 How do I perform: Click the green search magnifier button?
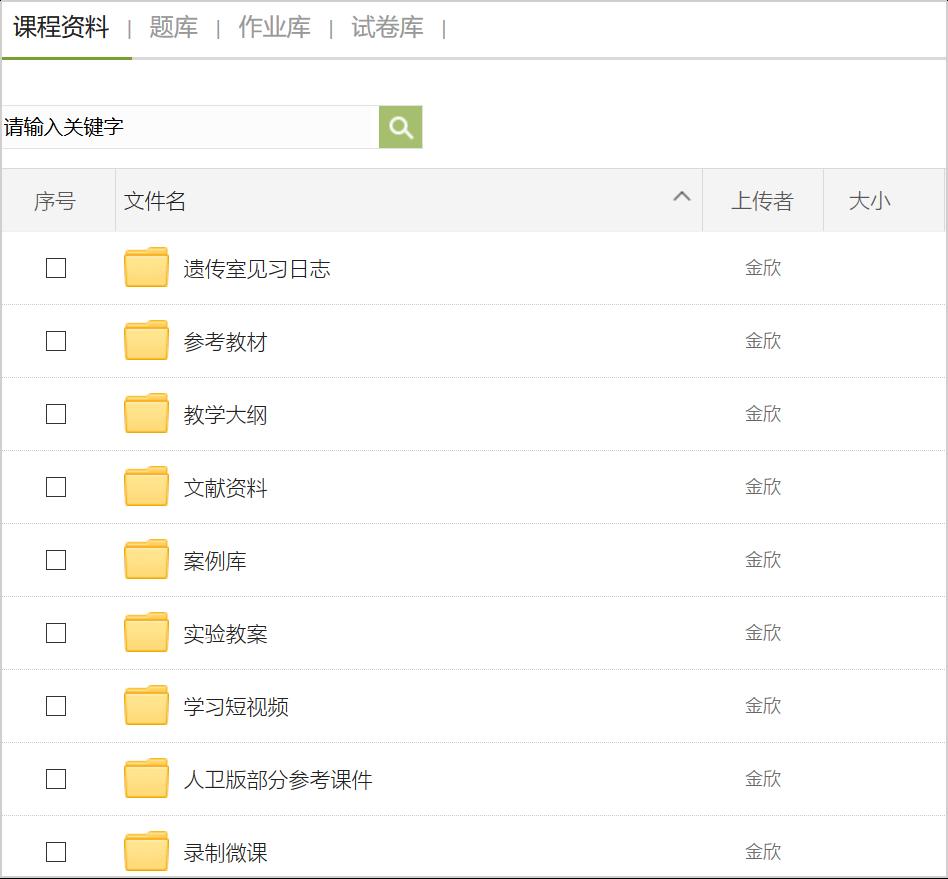click(400, 127)
